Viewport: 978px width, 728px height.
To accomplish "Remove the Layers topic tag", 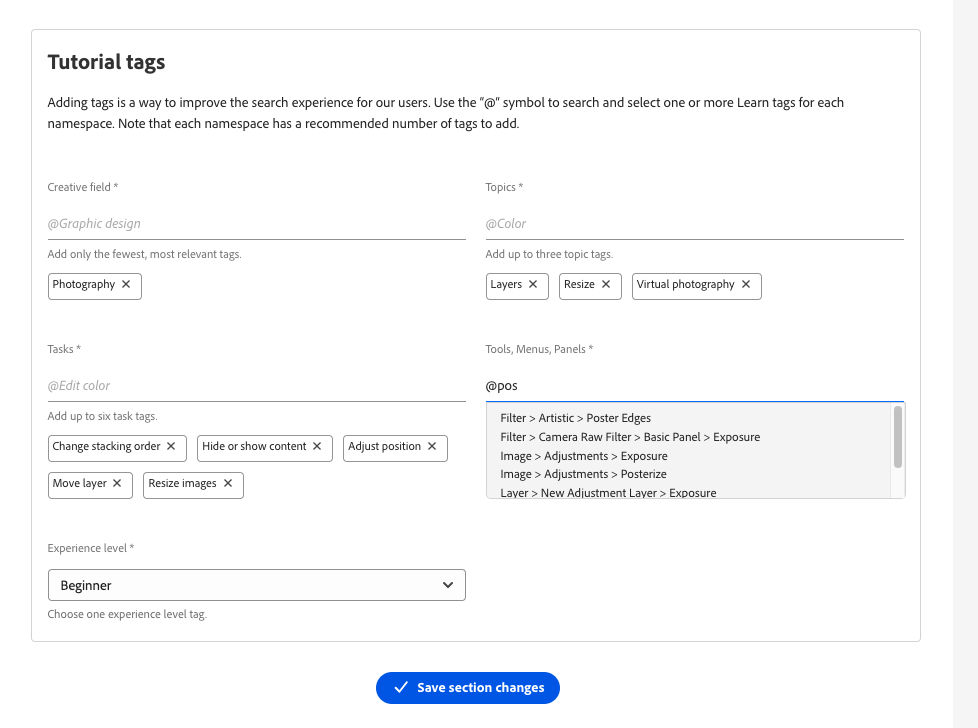I will tap(533, 285).
